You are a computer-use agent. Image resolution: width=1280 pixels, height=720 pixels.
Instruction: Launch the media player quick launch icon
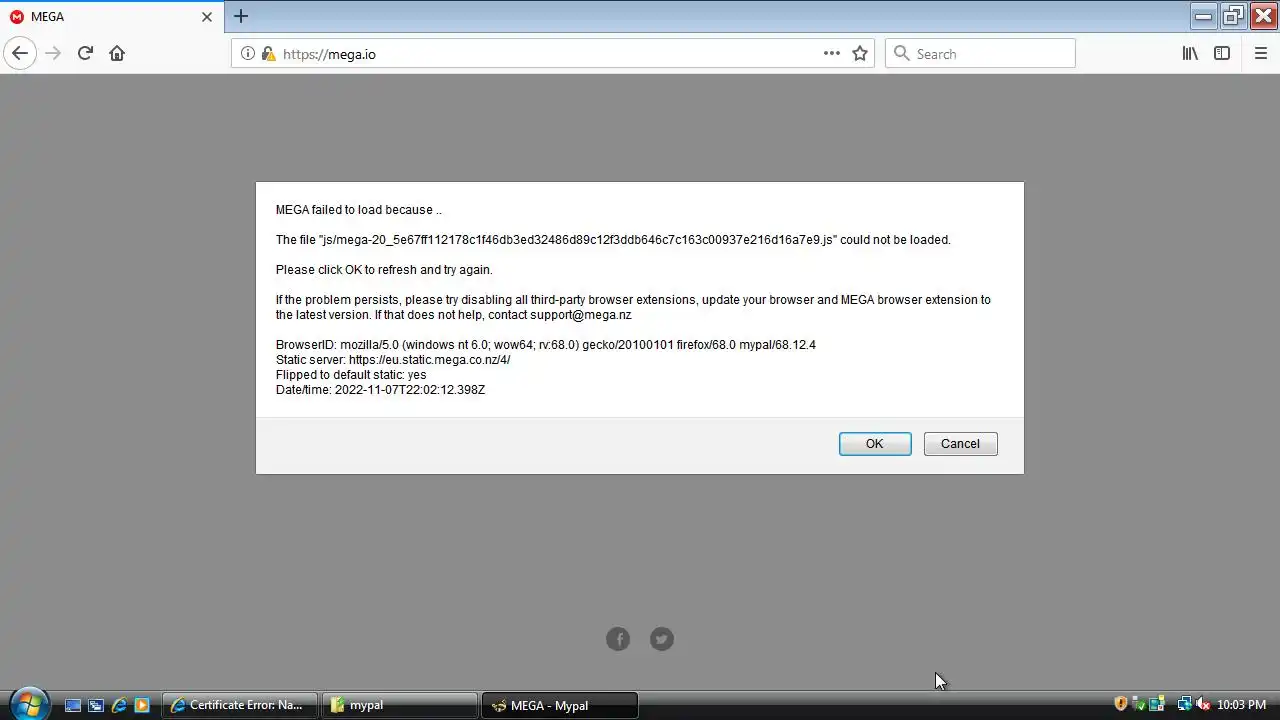(x=142, y=705)
